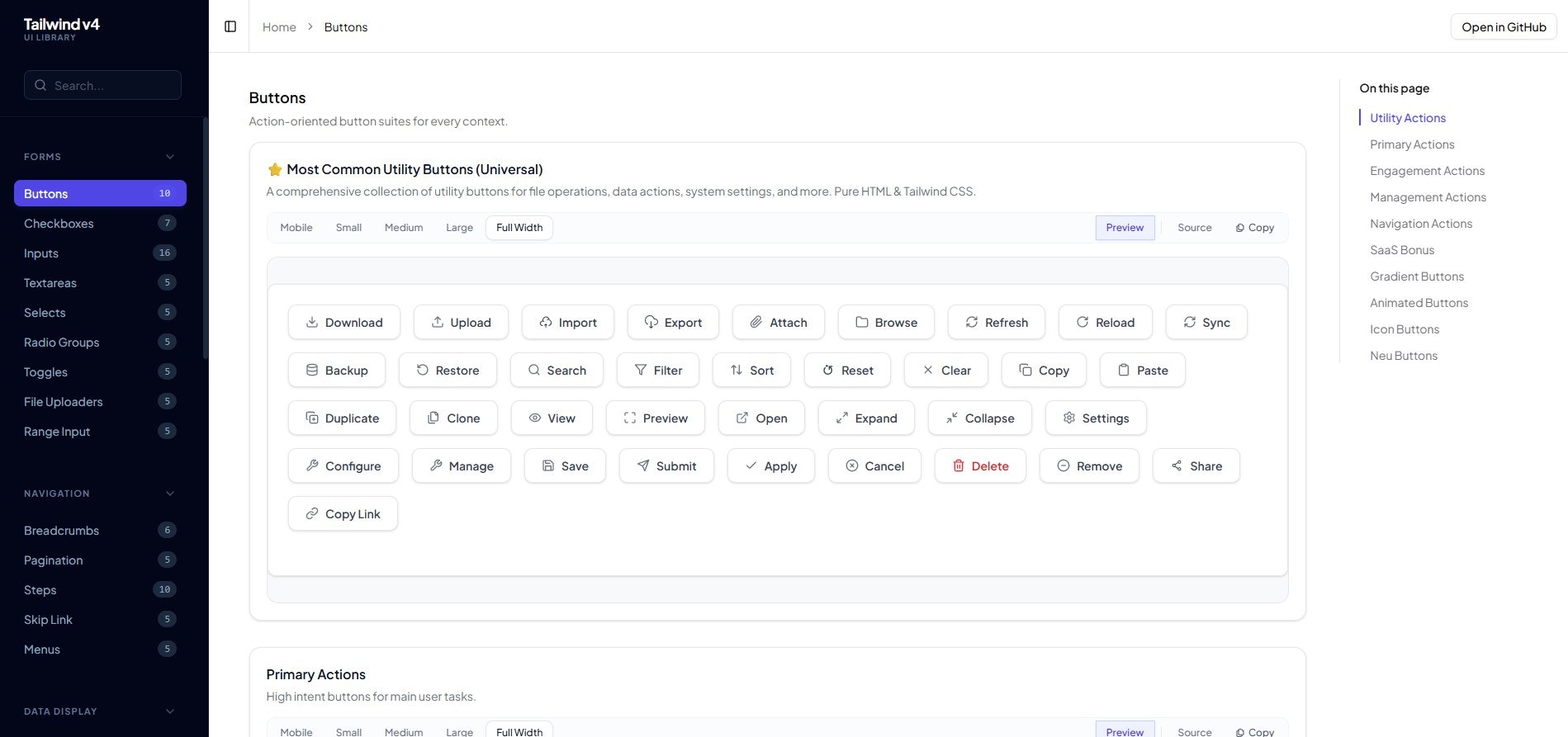Open Breadcrumbs in the sidebar
1568x737 pixels.
tap(100, 530)
